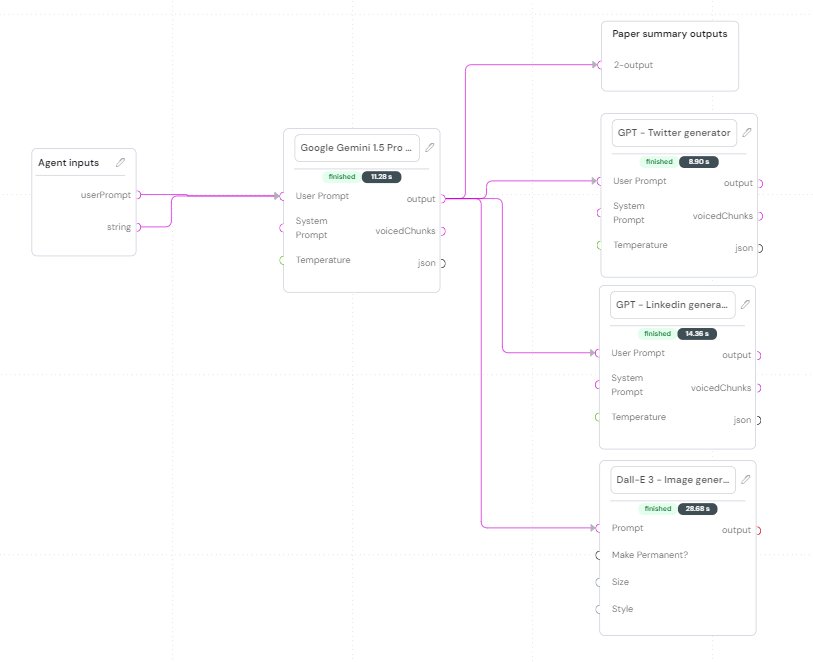Click the red output port on Dall-E 3 node
This screenshot has width=813, height=662.
[x=759, y=531]
